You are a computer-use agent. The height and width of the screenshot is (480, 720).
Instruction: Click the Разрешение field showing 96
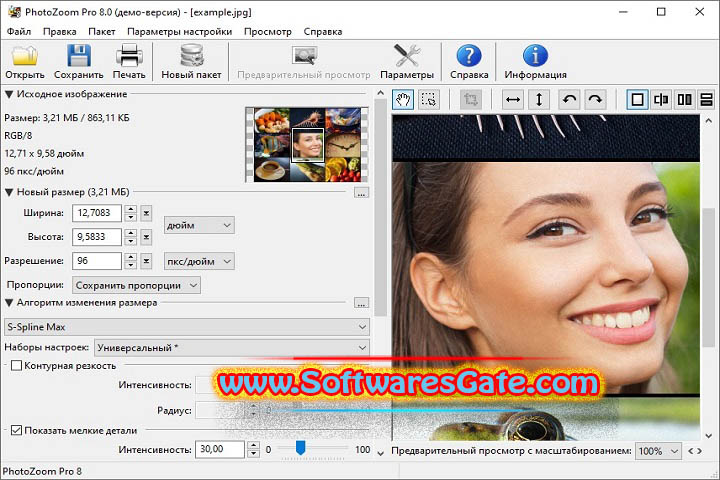click(x=97, y=261)
